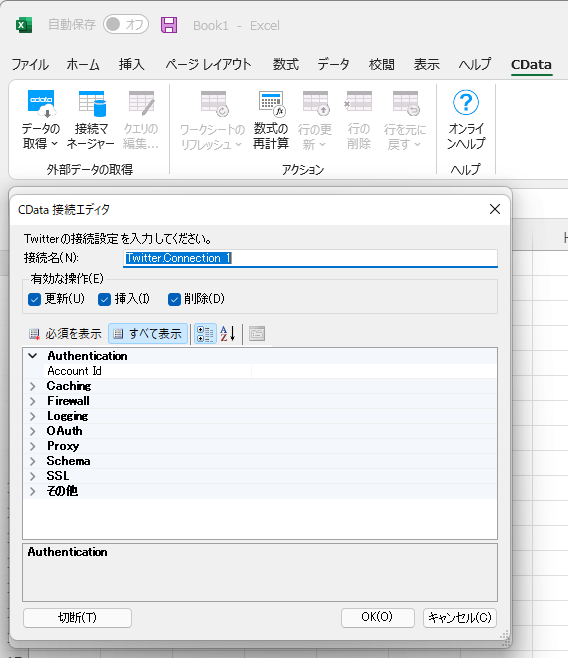
Task: Collapse the Authentication category
Action: click(x=33, y=356)
